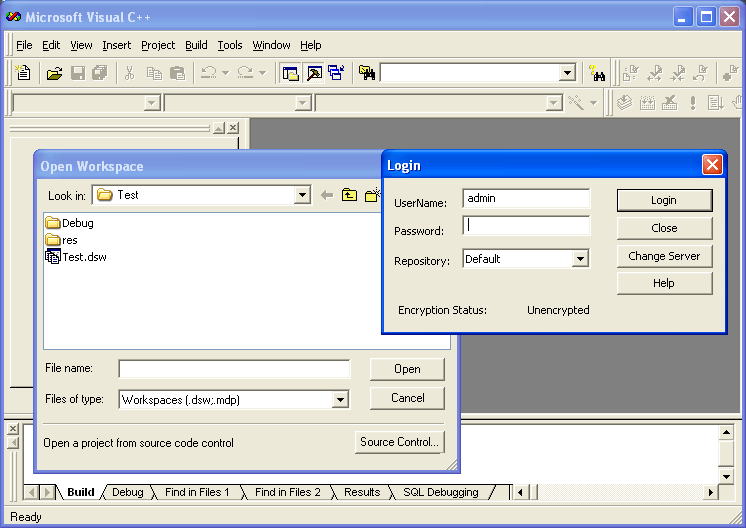746x528 pixels.
Task: Click the New Text File toolbar icon
Action: coord(23,73)
